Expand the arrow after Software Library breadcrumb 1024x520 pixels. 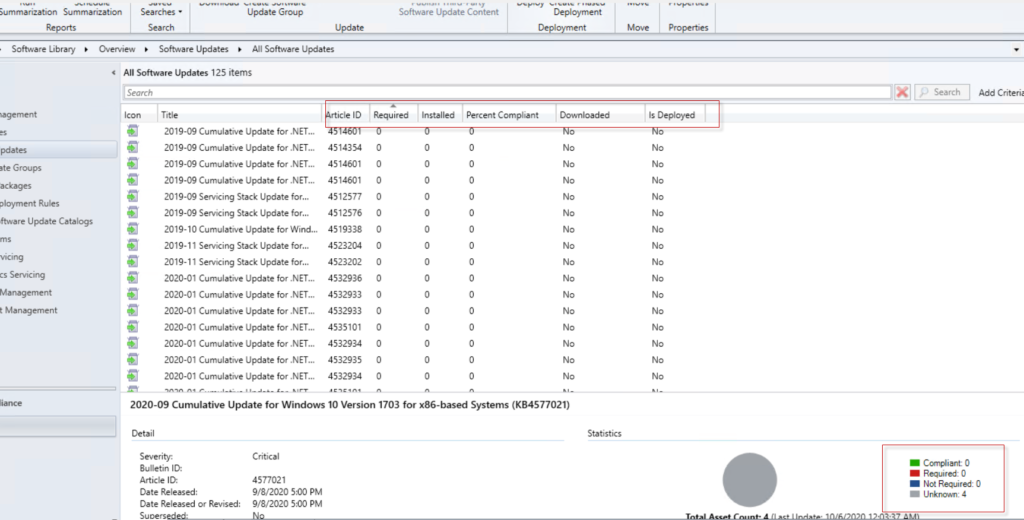point(86,49)
